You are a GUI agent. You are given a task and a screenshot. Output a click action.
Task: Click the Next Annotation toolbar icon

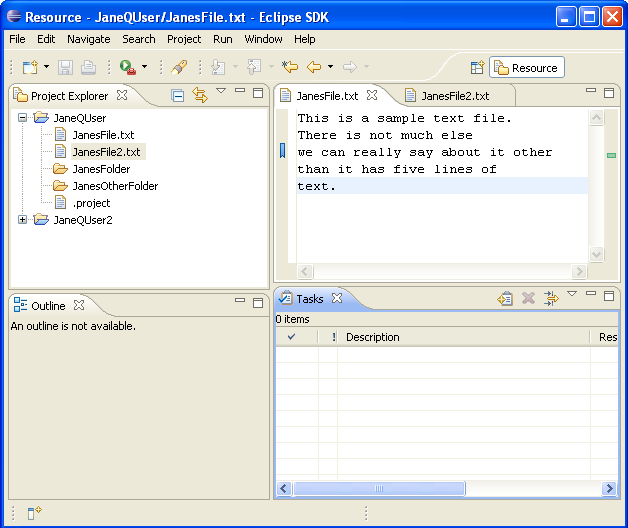(218, 67)
